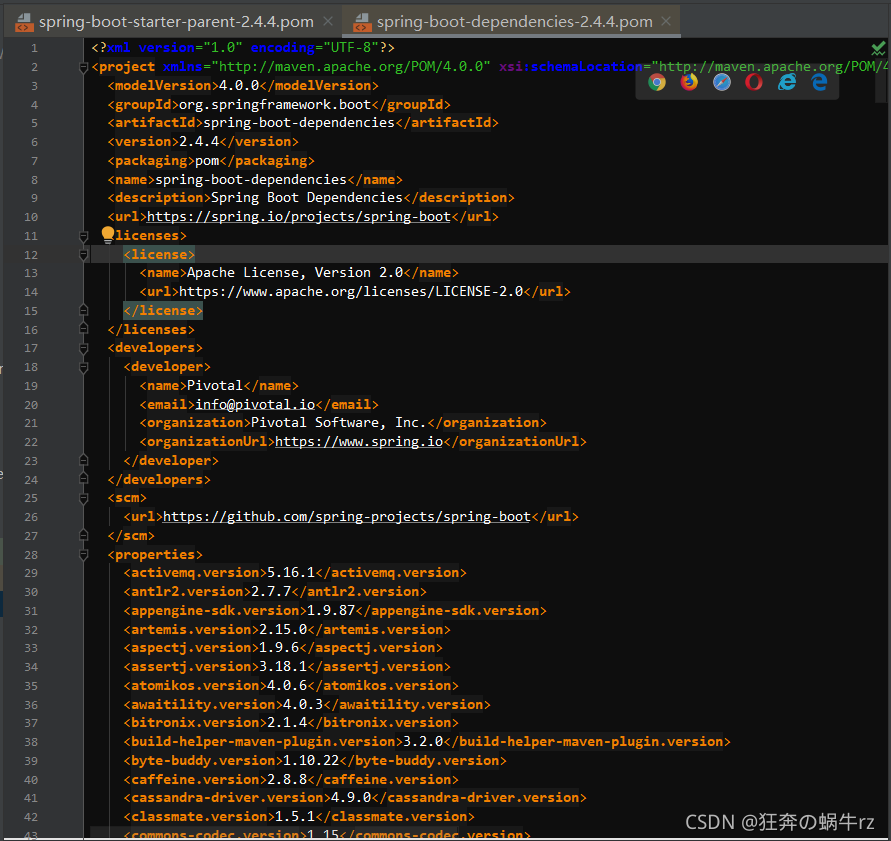Open in Internet Explorer browser icon
Viewport: 891px width, 841px height.
[x=787, y=82]
